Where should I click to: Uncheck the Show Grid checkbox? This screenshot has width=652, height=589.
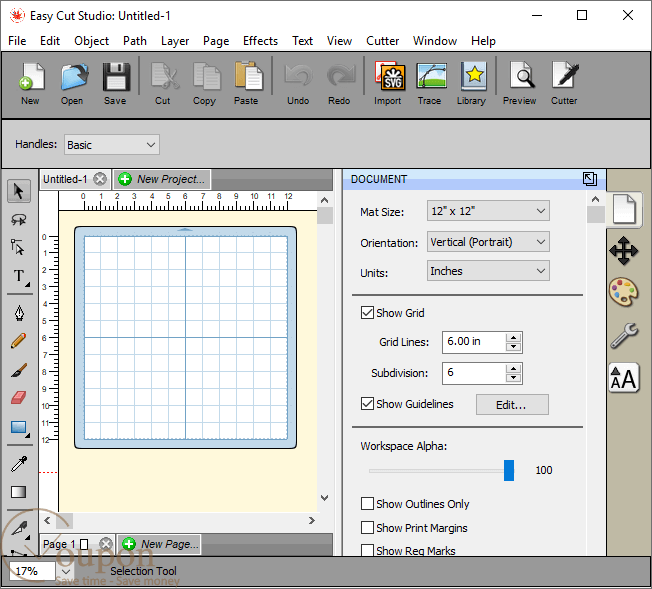(367, 313)
